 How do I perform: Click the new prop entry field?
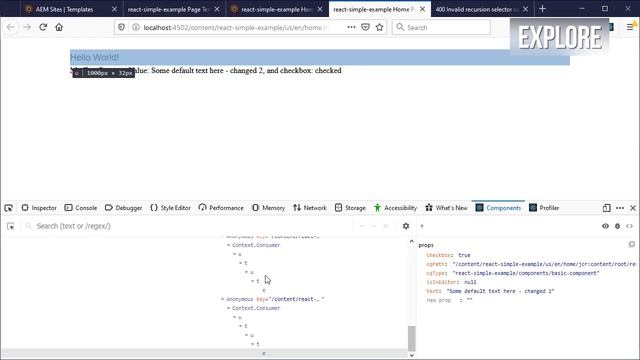[439, 300]
